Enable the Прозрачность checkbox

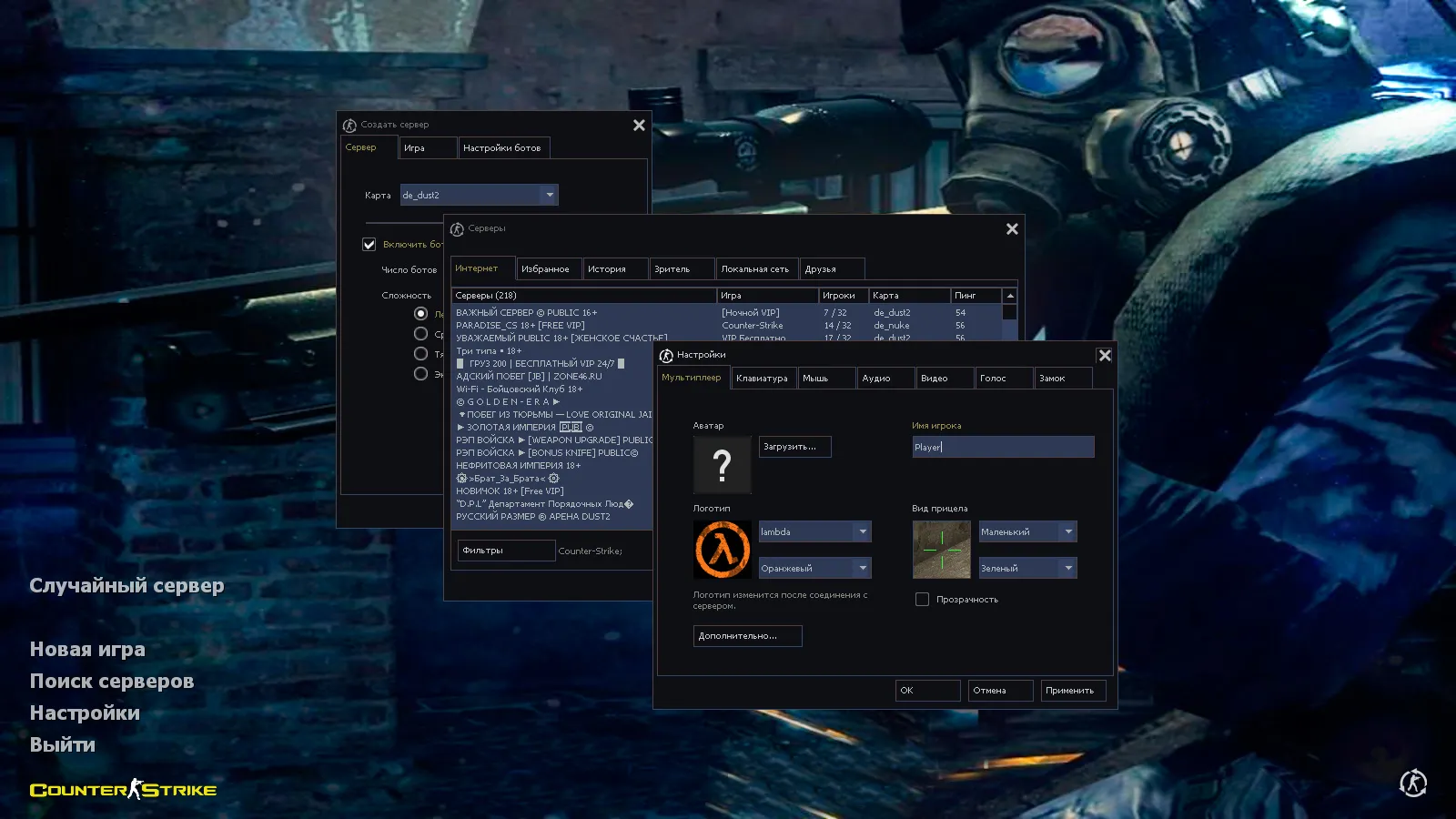click(x=922, y=600)
